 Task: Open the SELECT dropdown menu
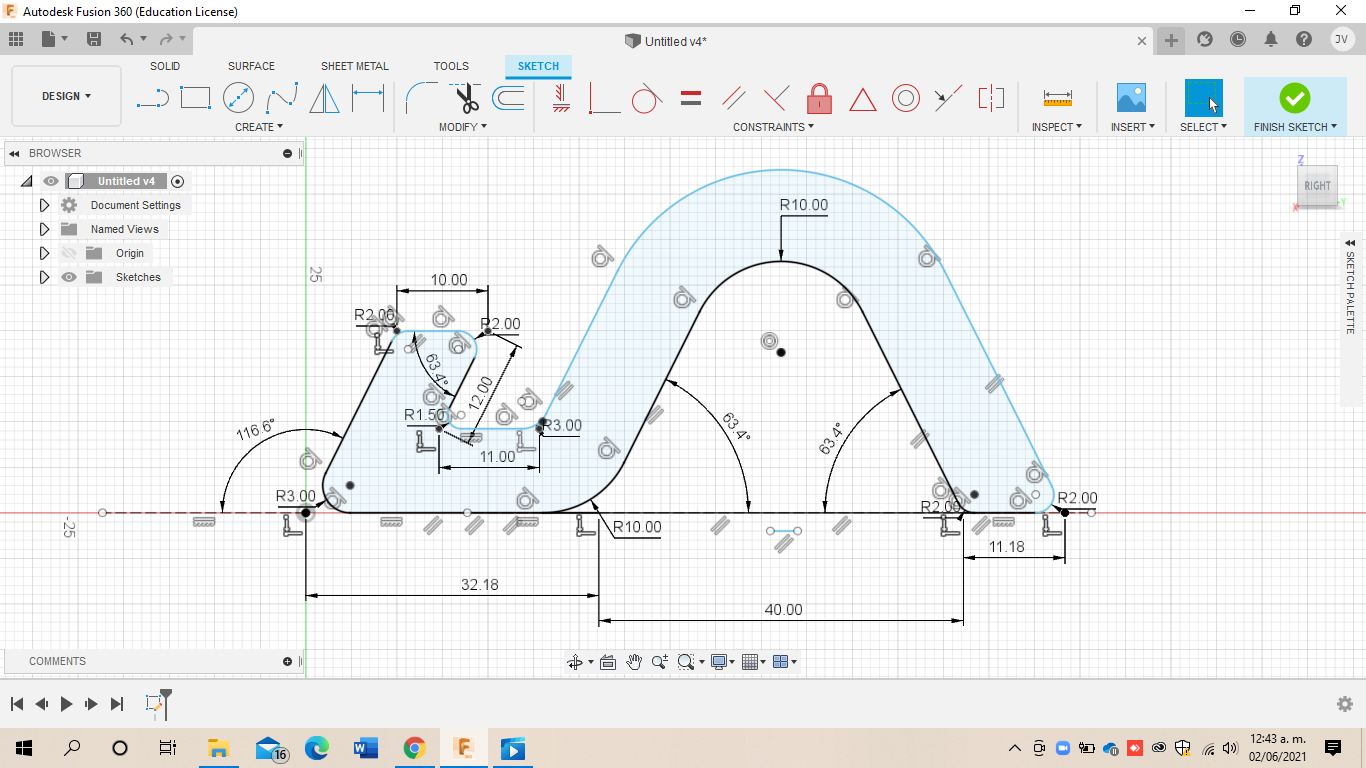[x=1203, y=127]
